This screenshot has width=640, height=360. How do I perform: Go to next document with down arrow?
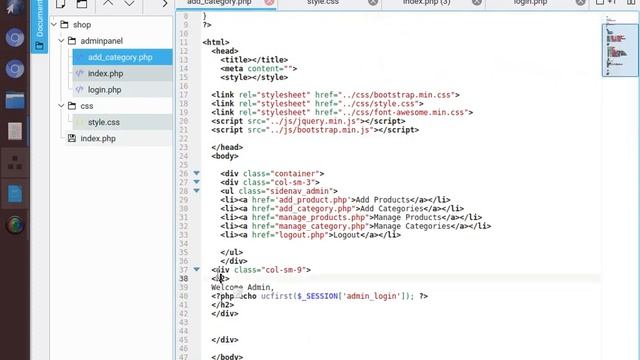point(129,3)
